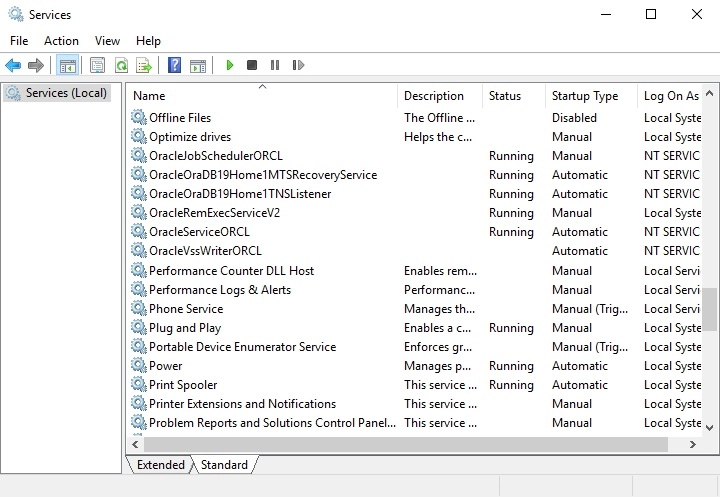Click the Forward arrow toolbar icon
The width and height of the screenshot is (720, 497).
click(36, 65)
